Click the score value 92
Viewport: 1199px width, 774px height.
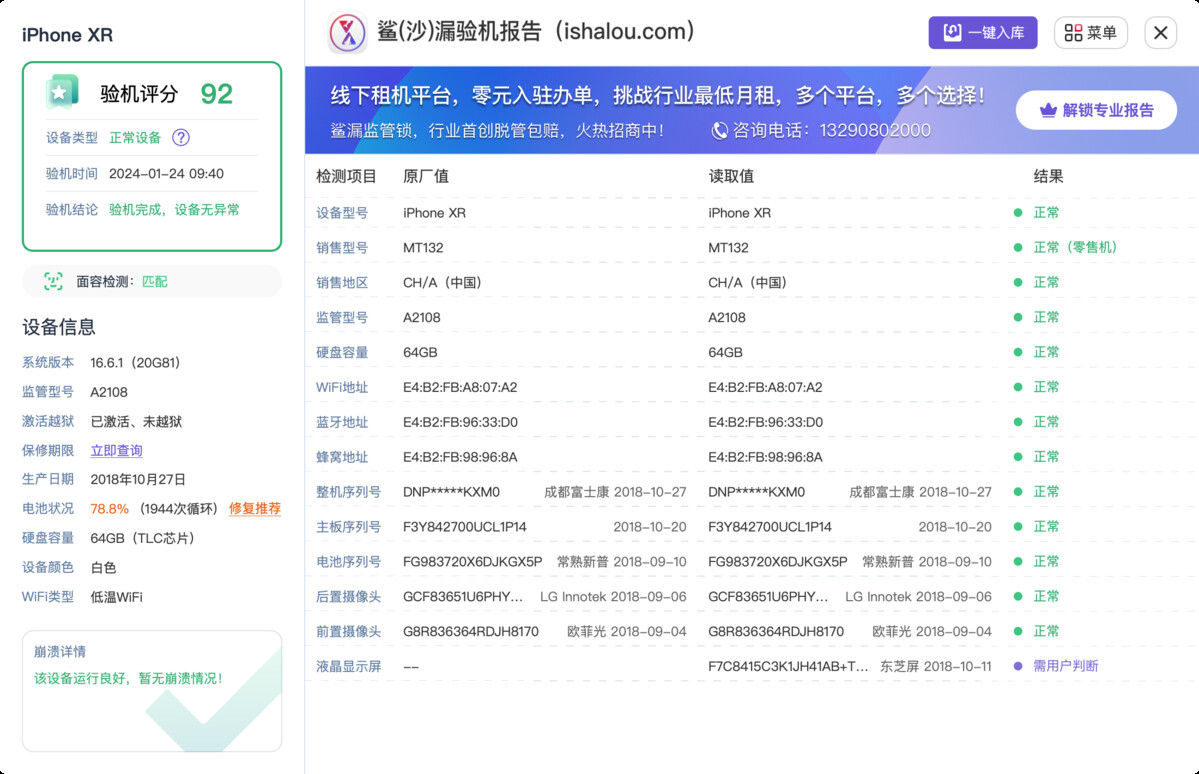pos(216,93)
